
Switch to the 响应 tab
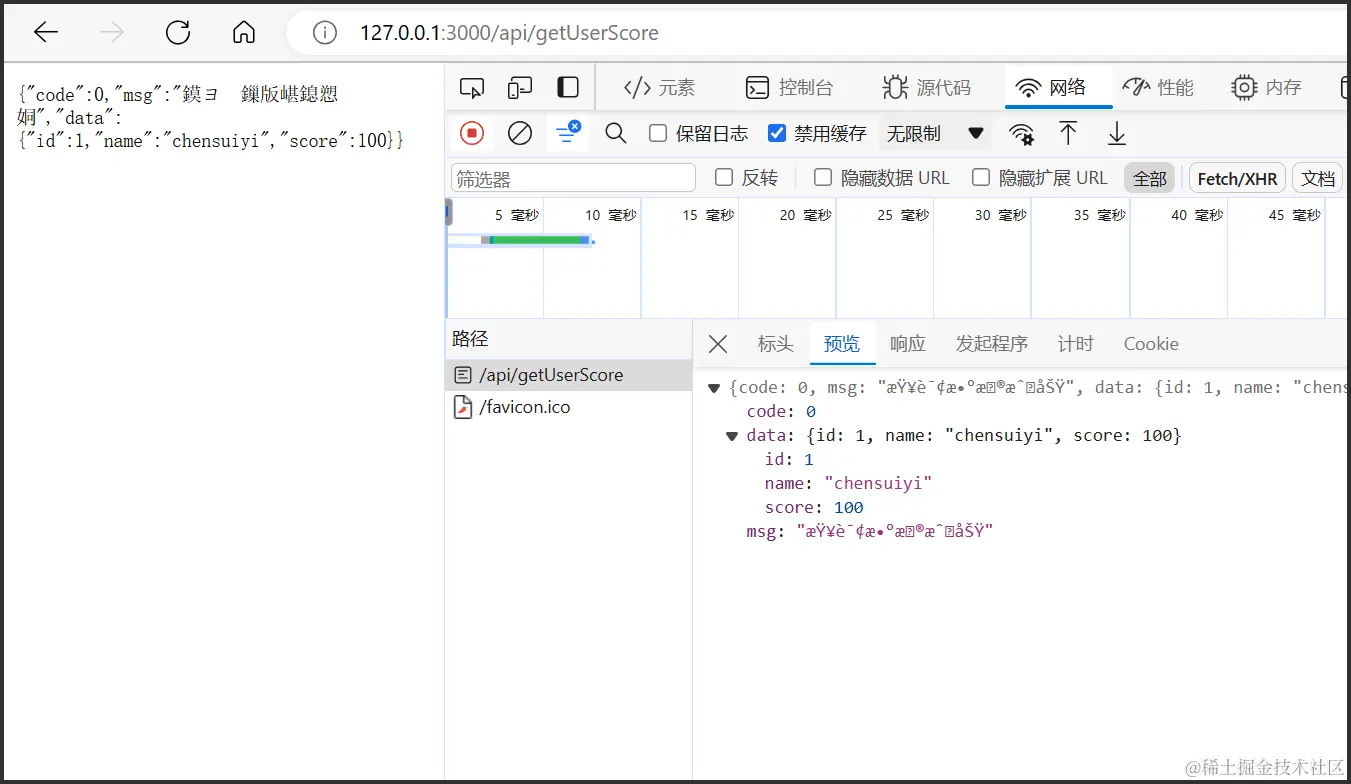click(908, 344)
